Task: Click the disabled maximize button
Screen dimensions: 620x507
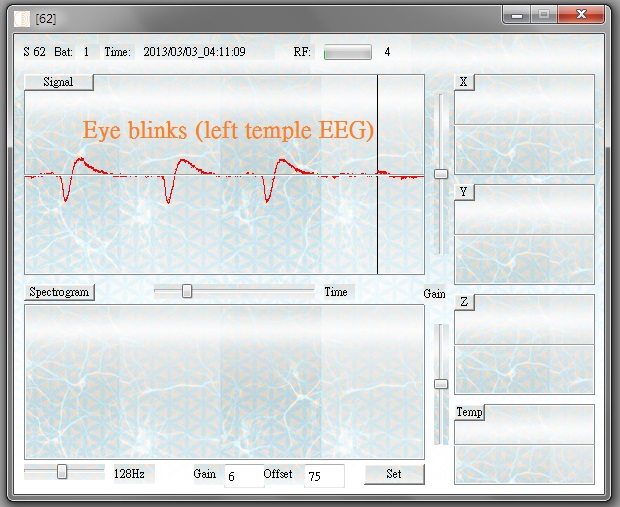Action: [x=544, y=15]
